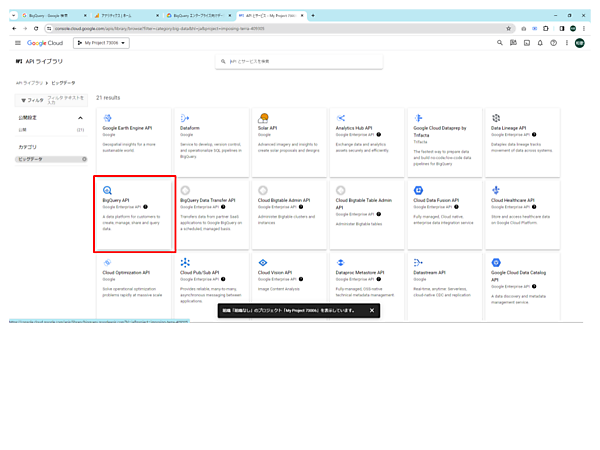This screenshot has width=600, height=450.
Task: Open the Cloud Bigtable Table Admin icon
Action: coord(341,190)
